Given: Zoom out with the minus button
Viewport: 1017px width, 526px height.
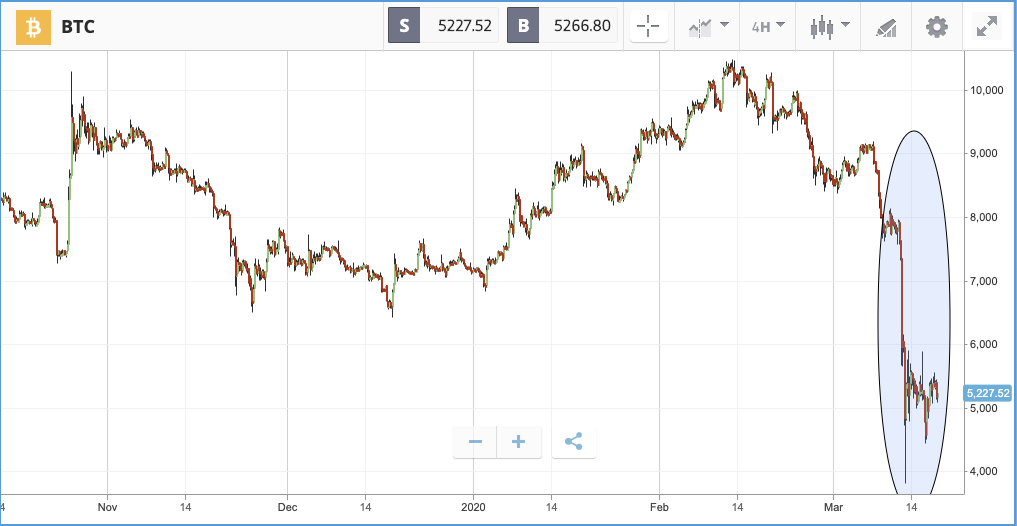Looking at the screenshot, I should 475,442.
